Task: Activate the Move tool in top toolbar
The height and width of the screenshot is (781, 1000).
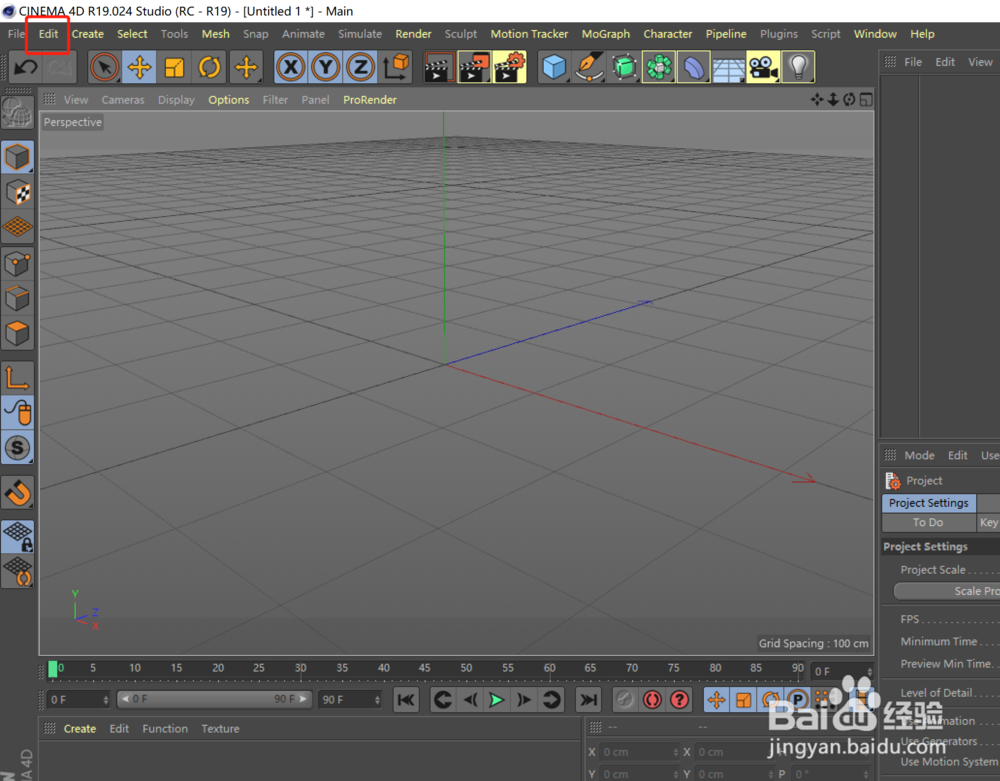Action: pyautogui.click(x=139, y=67)
